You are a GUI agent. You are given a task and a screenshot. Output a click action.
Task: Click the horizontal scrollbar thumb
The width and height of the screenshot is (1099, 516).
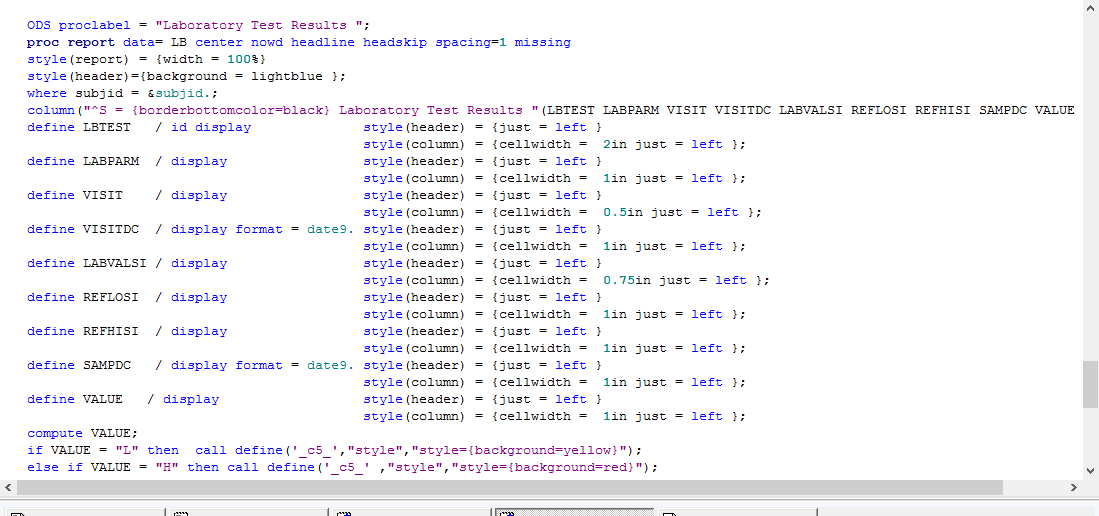[510, 487]
